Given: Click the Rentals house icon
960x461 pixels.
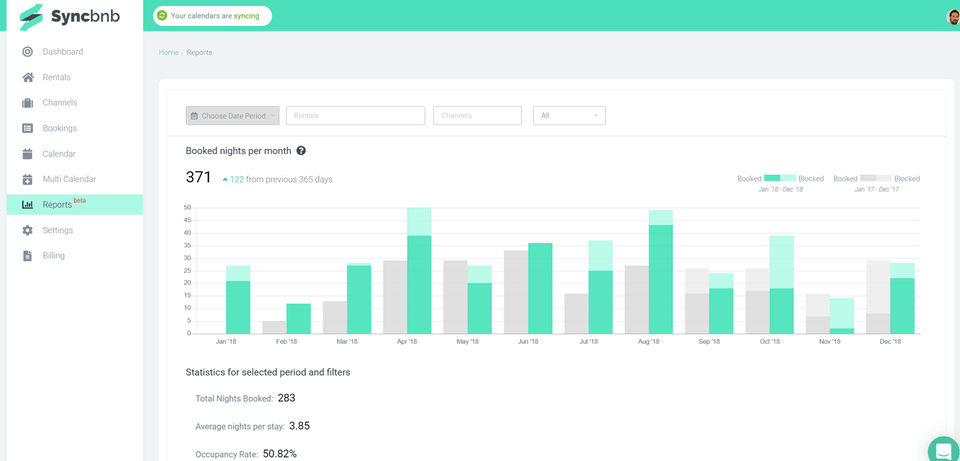Looking at the screenshot, I should click(28, 77).
